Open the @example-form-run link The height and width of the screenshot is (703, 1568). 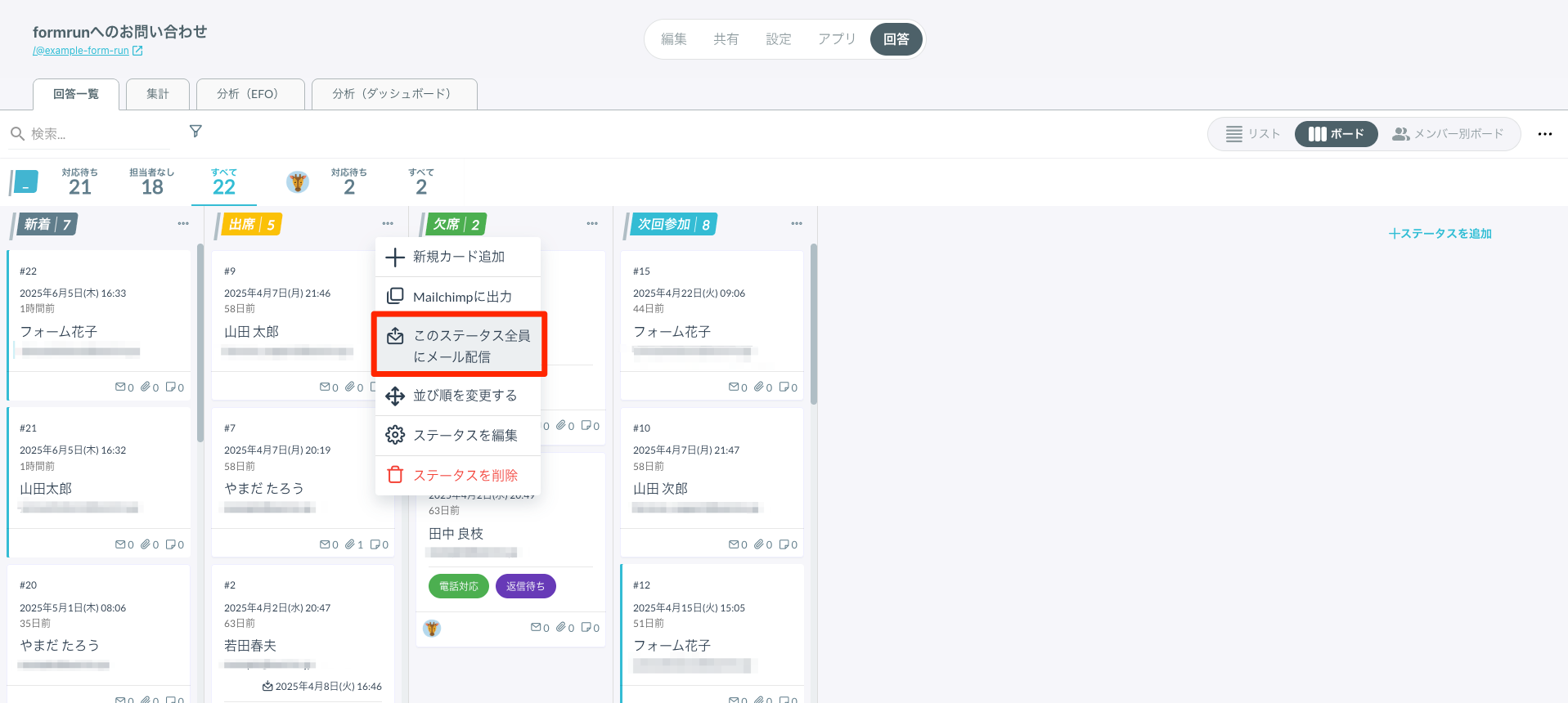(81, 51)
